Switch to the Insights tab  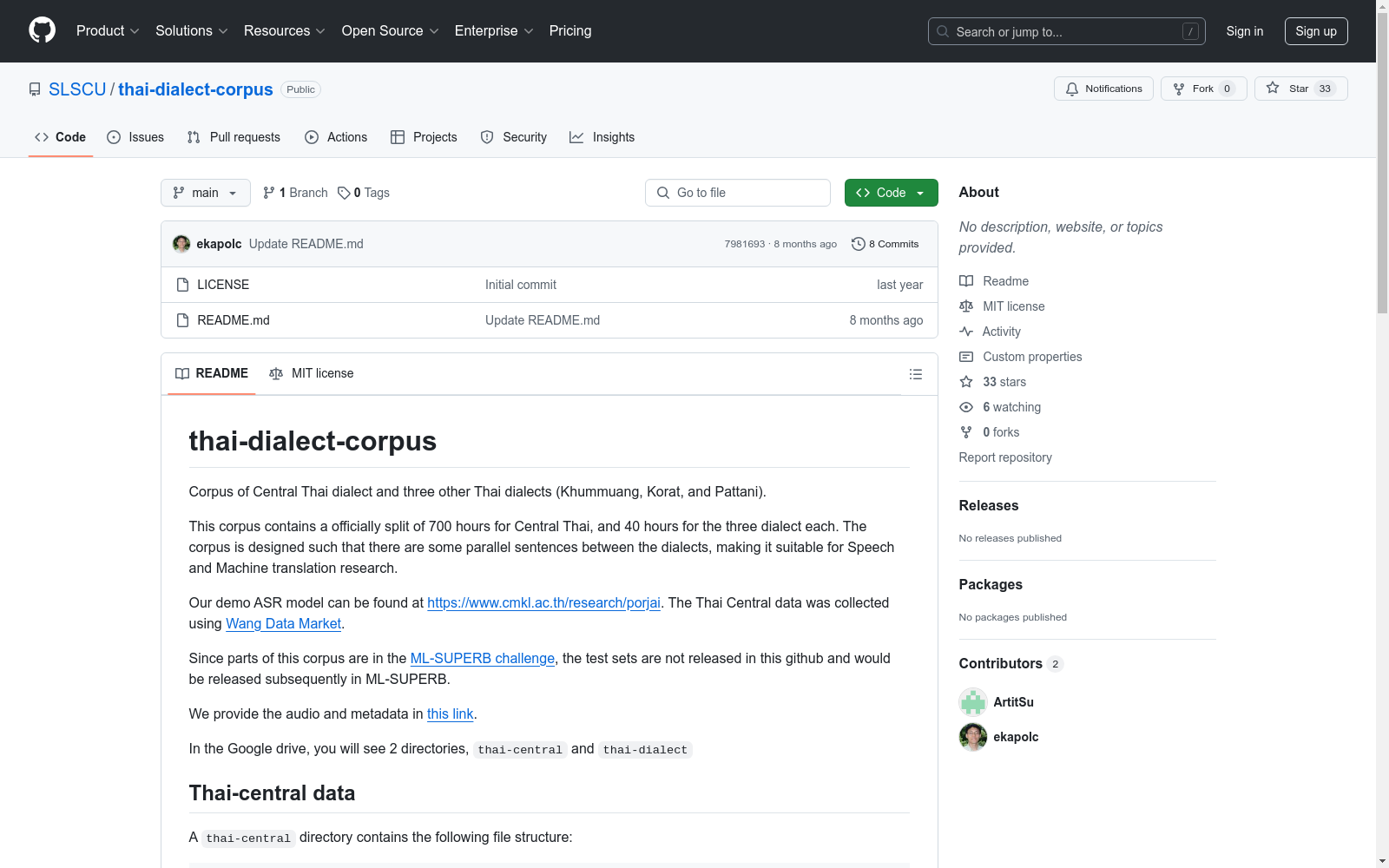tap(602, 137)
